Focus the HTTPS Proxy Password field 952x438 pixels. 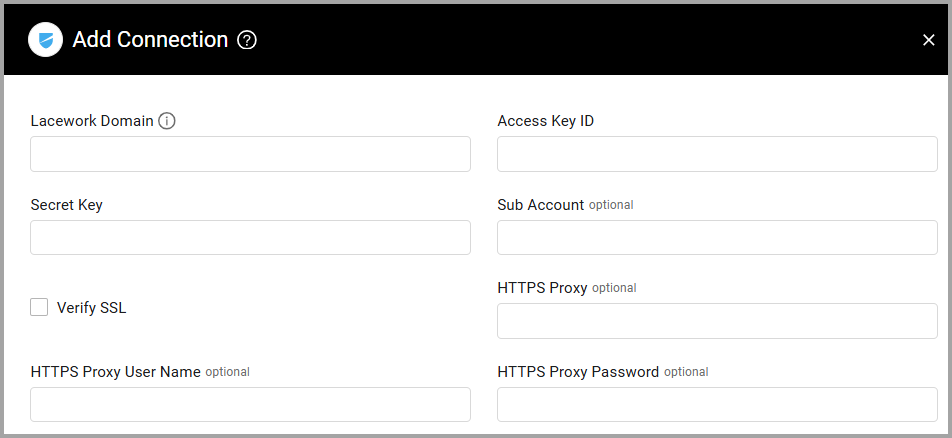click(x=717, y=405)
